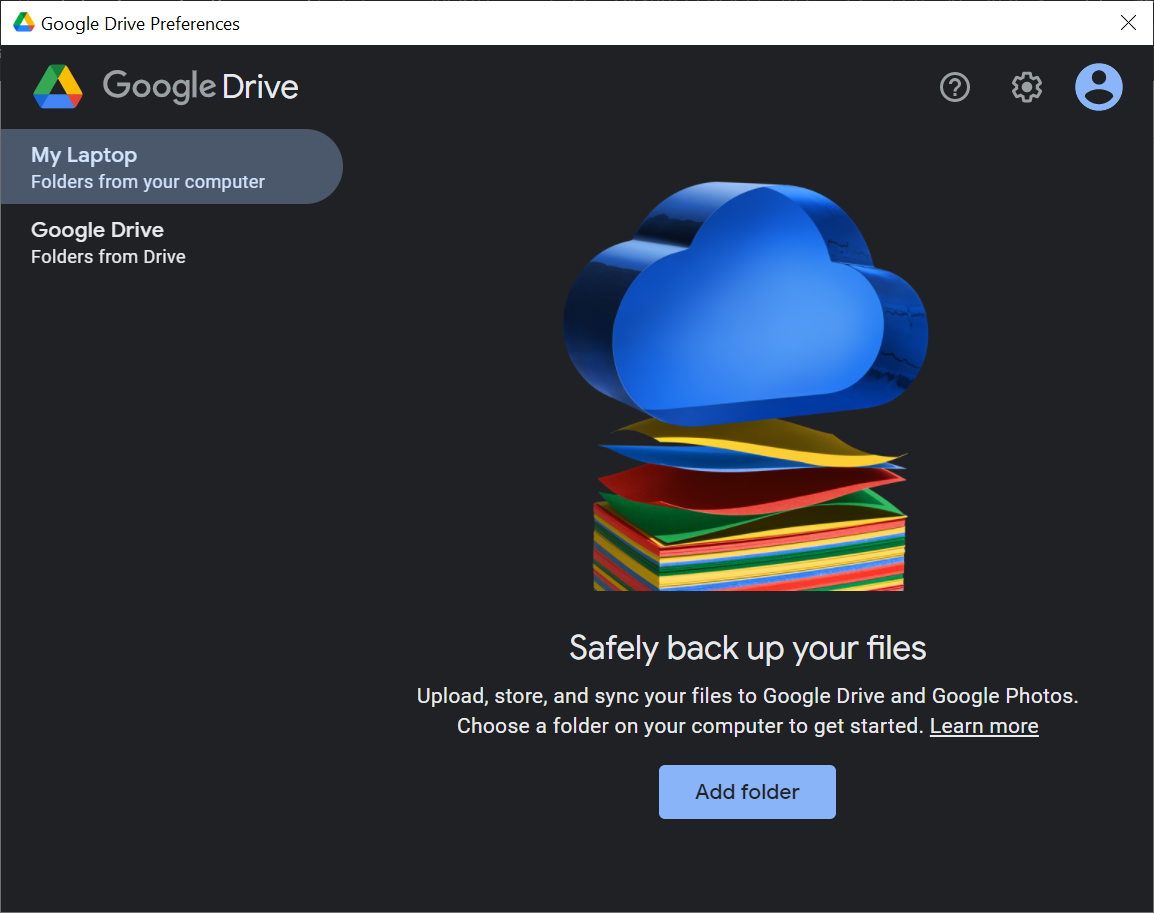Click the Add folder button
Viewport: 1154px width, 913px height.
[x=747, y=792]
